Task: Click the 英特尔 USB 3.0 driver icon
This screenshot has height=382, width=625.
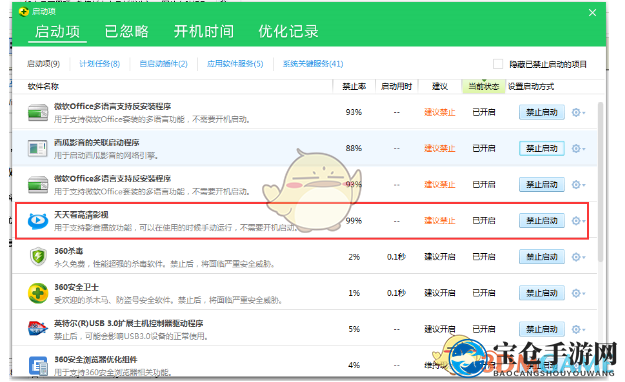Action: (x=38, y=329)
